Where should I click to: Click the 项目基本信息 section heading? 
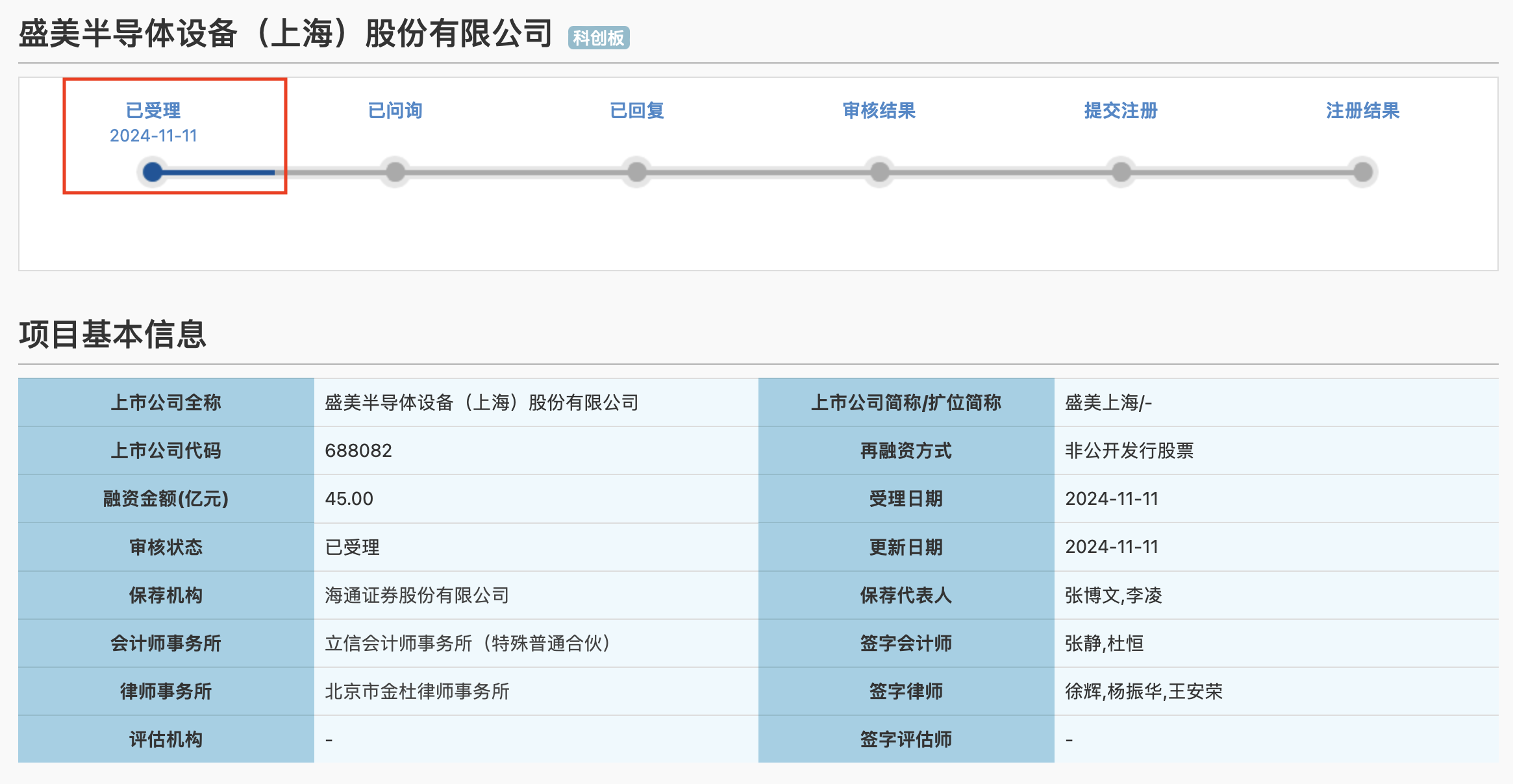[112, 334]
